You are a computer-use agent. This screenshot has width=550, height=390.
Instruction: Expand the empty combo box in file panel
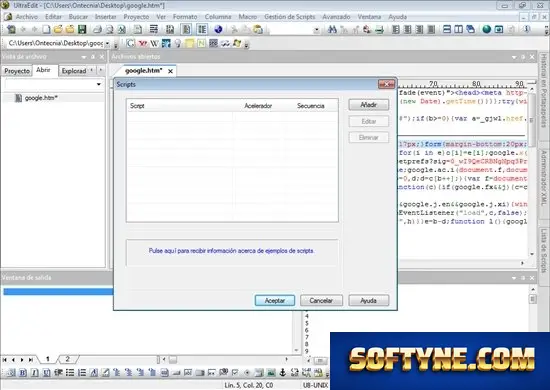pyautogui.click(x=99, y=84)
